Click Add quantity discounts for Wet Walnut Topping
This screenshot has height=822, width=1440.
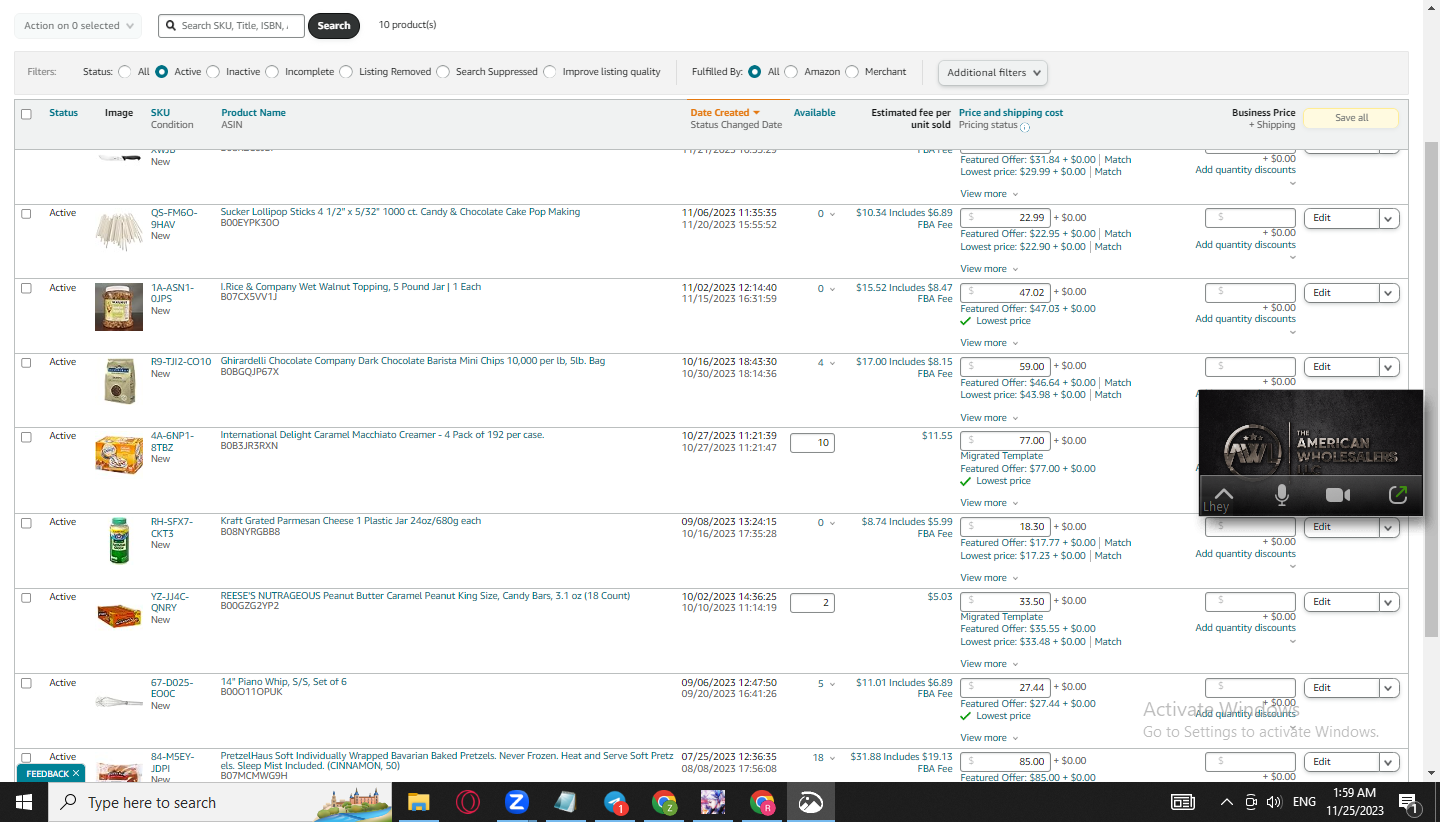click(x=1245, y=319)
